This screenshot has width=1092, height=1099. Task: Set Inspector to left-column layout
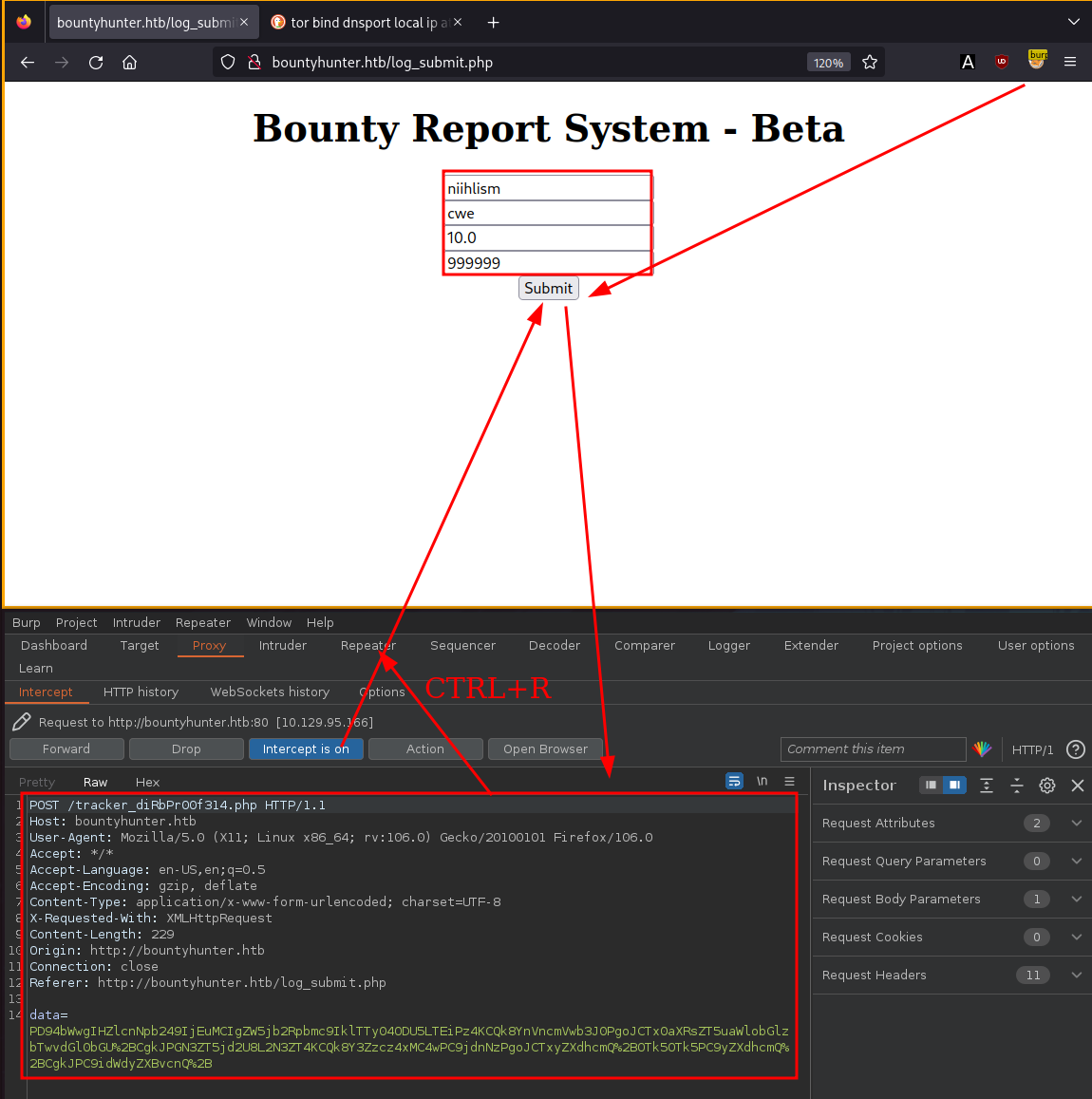tap(931, 785)
